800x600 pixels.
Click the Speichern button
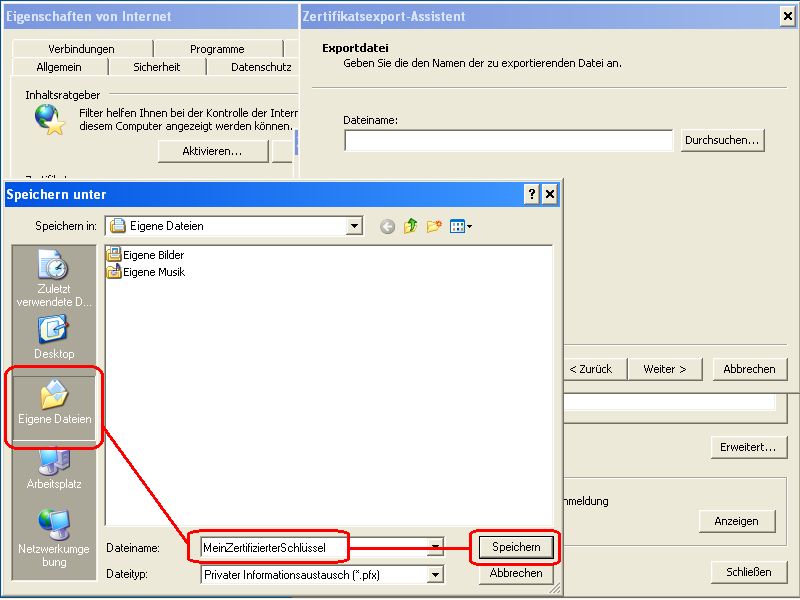pyautogui.click(x=514, y=547)
